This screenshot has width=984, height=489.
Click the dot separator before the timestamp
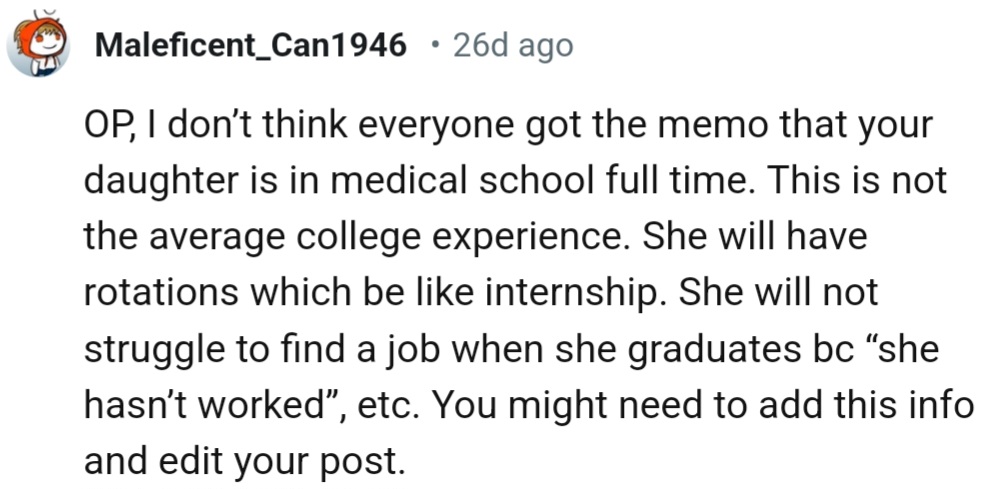coord(432,45)
